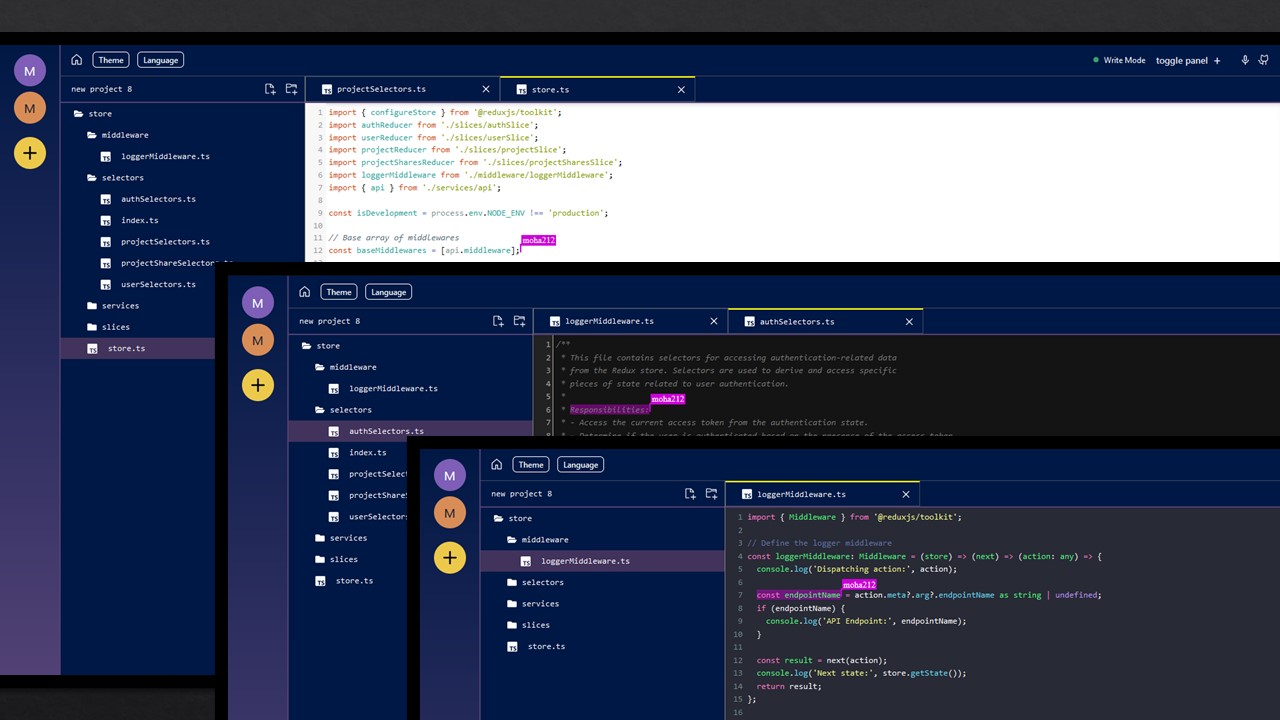The image size is (1280, 720).
Task: Click the purple M avatar in the middle window
Action: [258, 302]
